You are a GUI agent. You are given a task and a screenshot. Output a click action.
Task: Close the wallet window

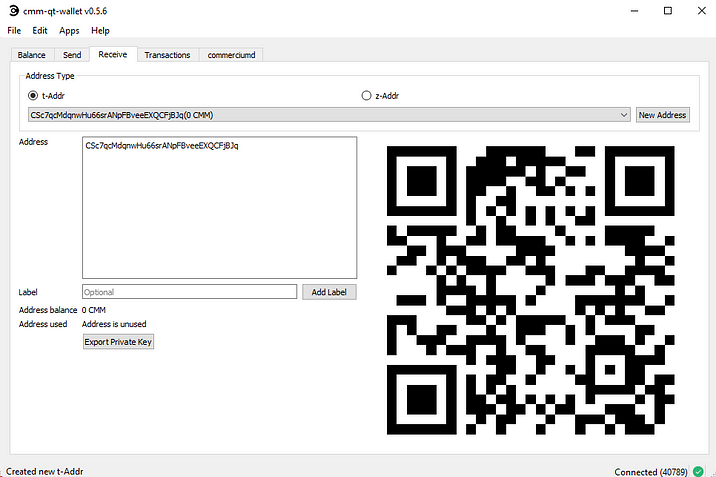(x=702, y=11)
